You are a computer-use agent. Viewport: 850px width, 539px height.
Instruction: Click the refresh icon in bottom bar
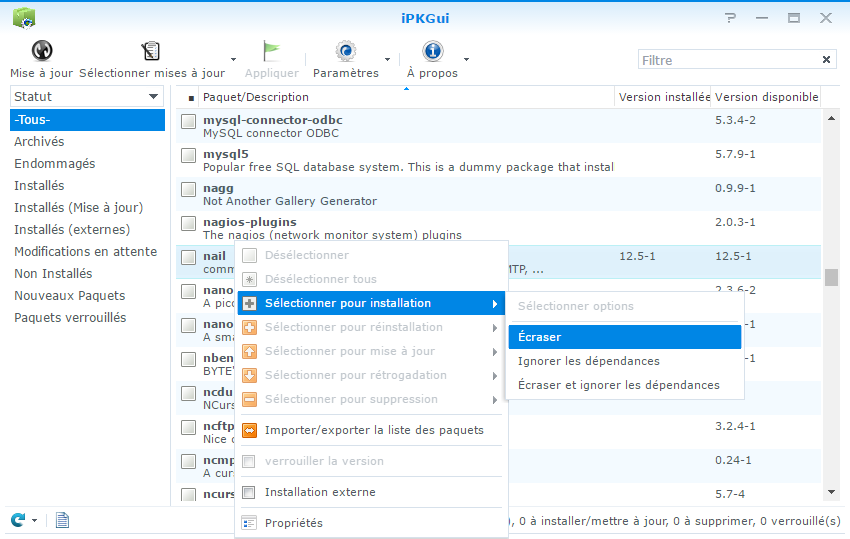pyautogui.click(x=18, y=521)
